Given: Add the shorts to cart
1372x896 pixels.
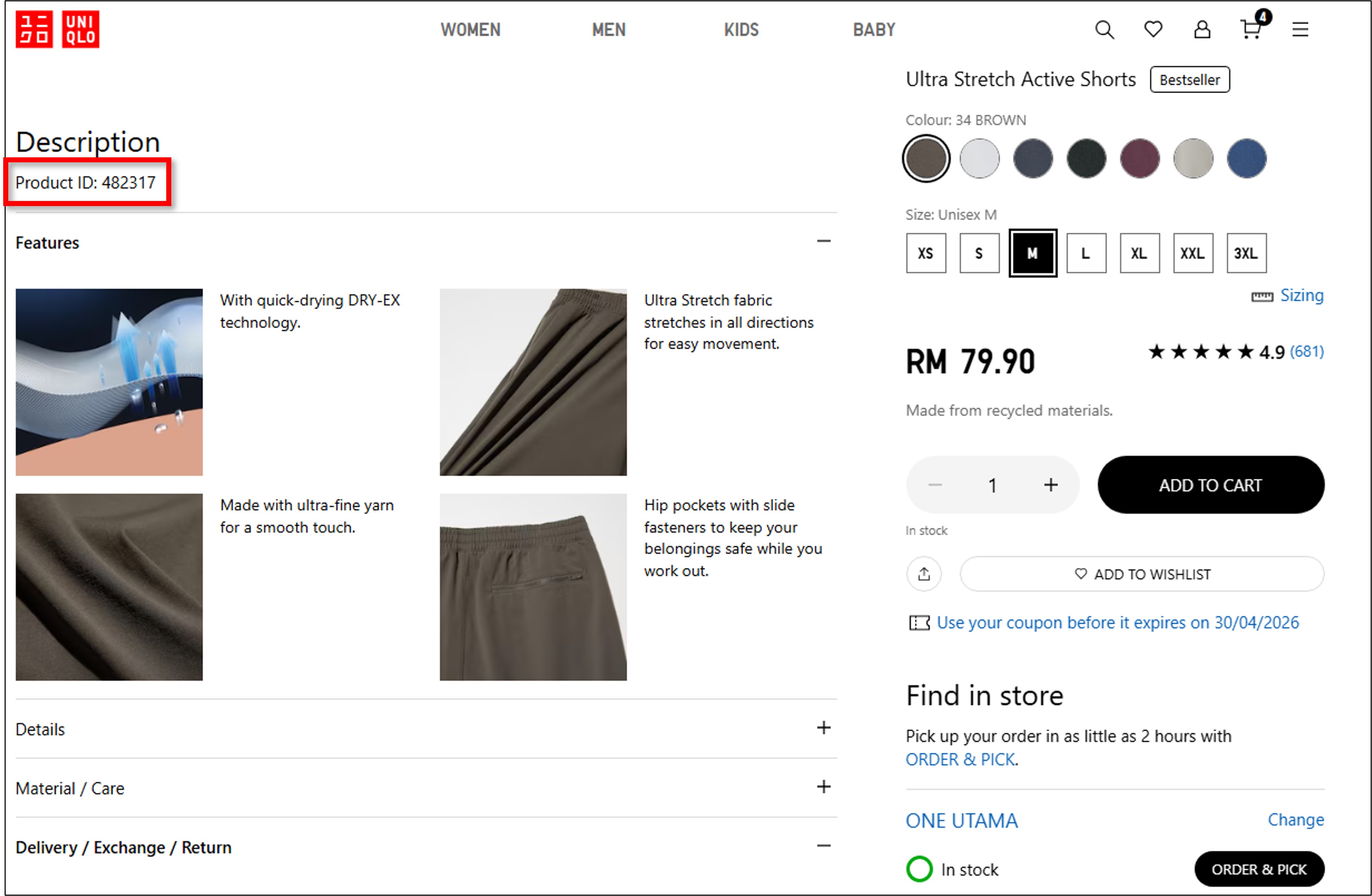Looking at the screenshot, I should coord(1209,485).
